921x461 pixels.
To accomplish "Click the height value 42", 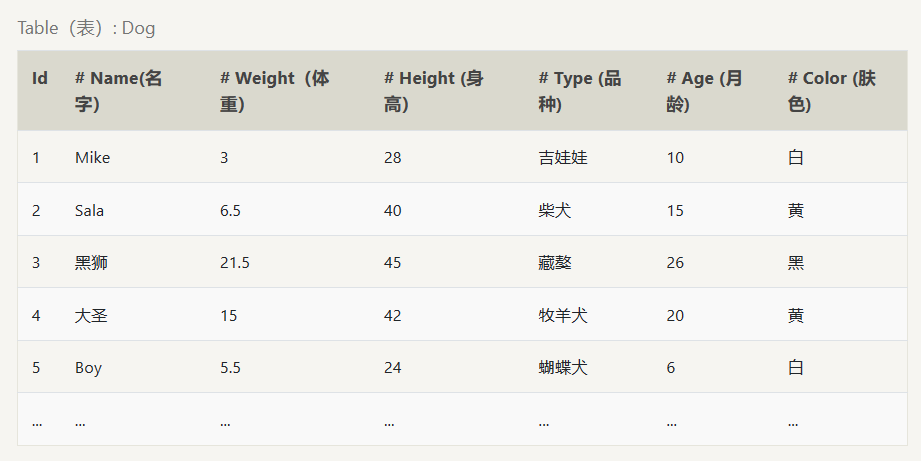I will (392, 316).
